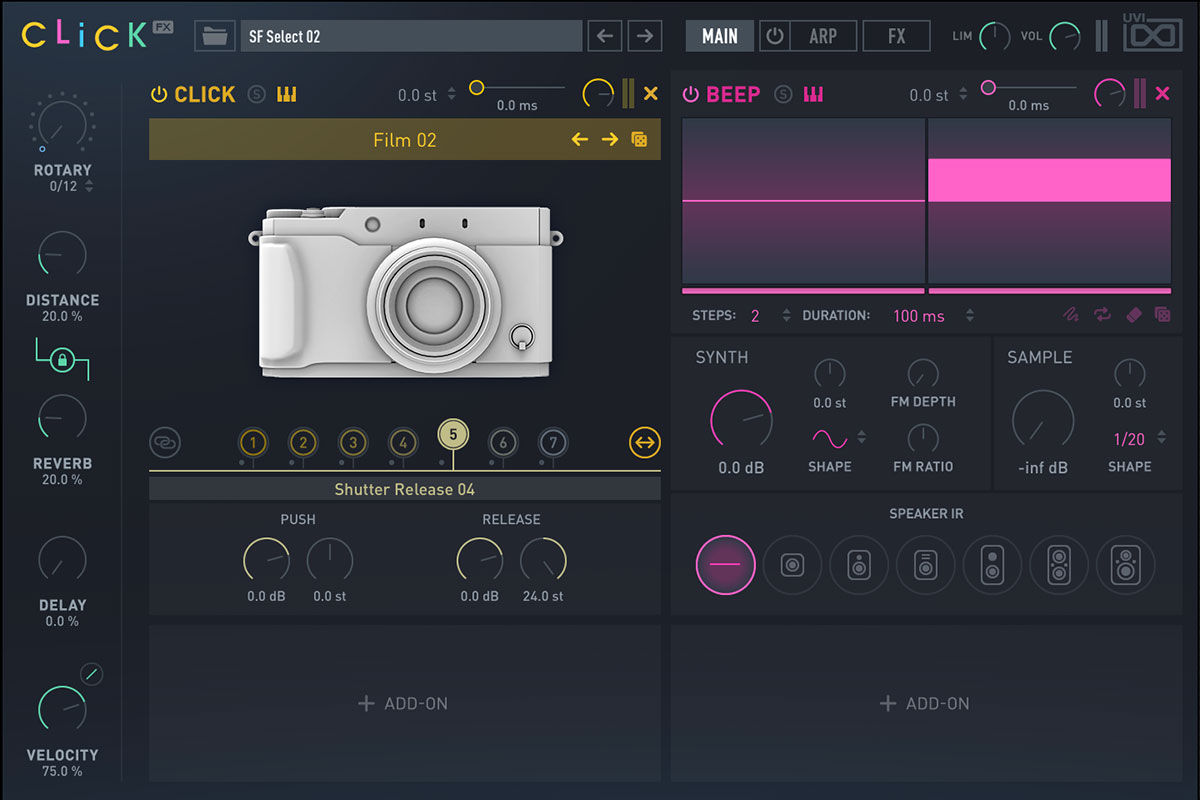Change the STEPS value stepper
1200x800 pixels.
click(786, 315)
